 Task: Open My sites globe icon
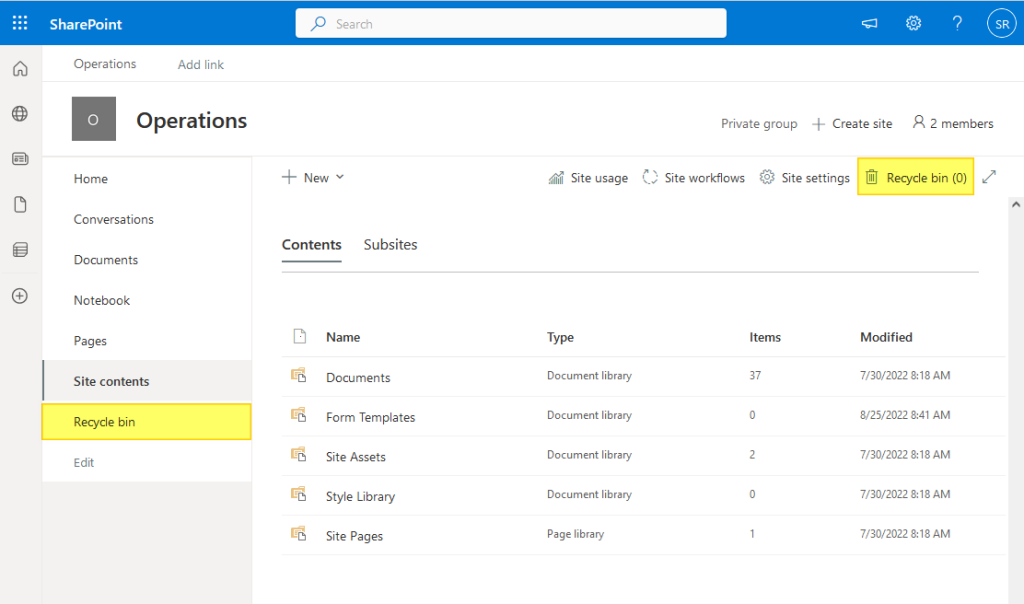tap(20, 114)
